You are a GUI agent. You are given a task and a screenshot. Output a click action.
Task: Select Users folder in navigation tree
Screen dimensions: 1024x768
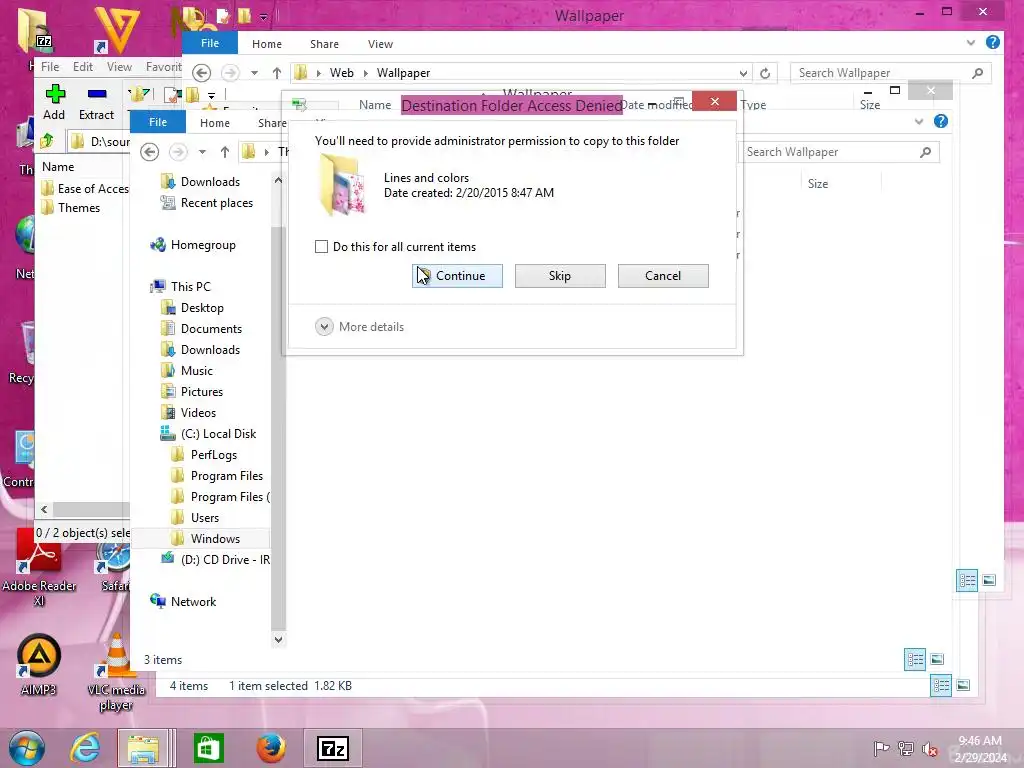195,518
